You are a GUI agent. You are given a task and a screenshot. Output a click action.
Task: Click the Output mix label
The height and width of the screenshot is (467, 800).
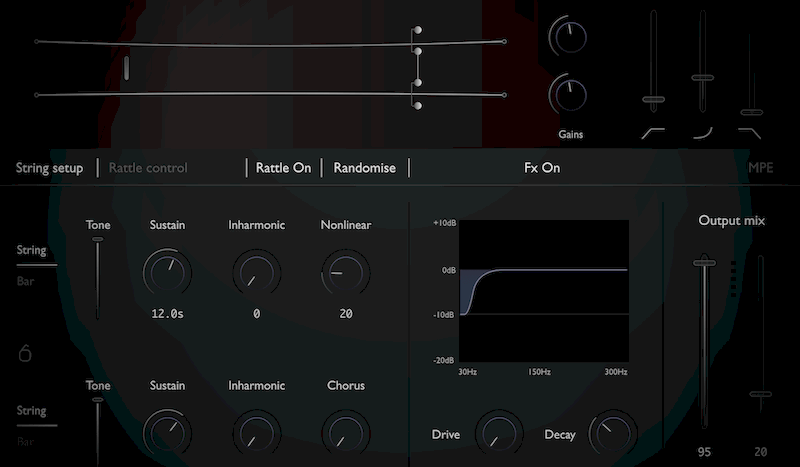(x=732, y=220)
